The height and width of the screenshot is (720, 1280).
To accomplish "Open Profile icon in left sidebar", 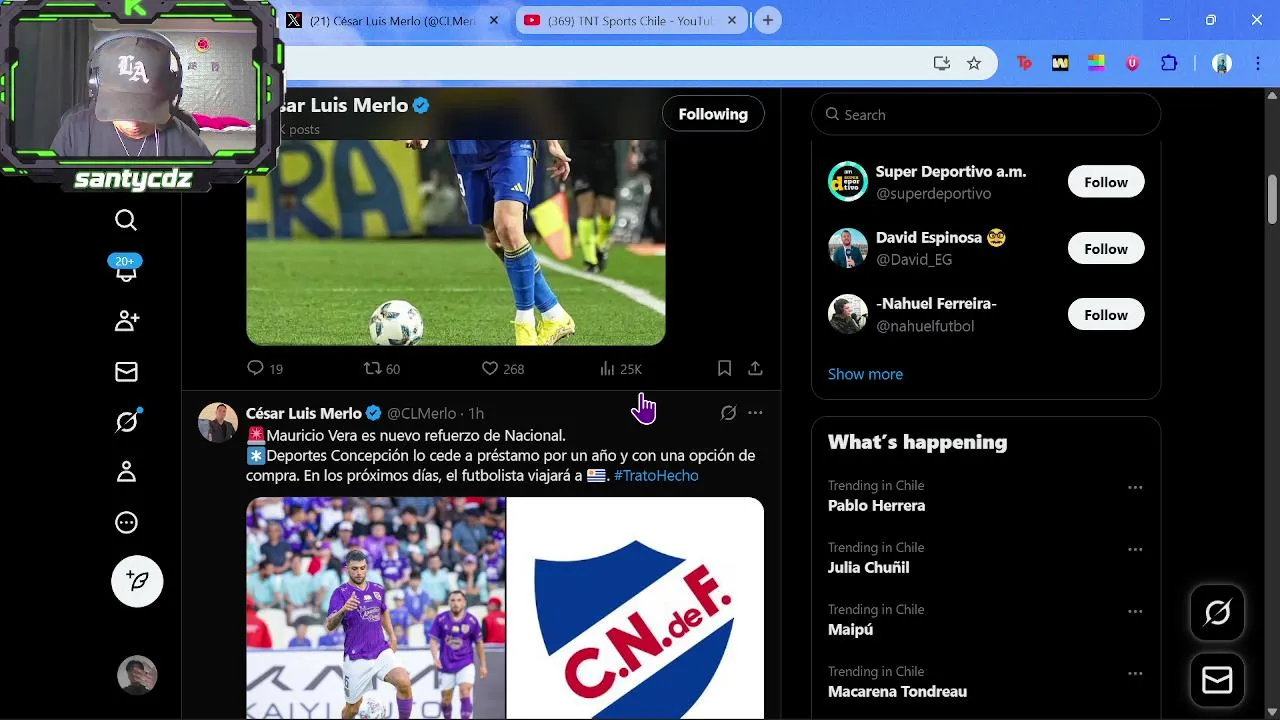I will pyautogui.click(x=126, y=472).
